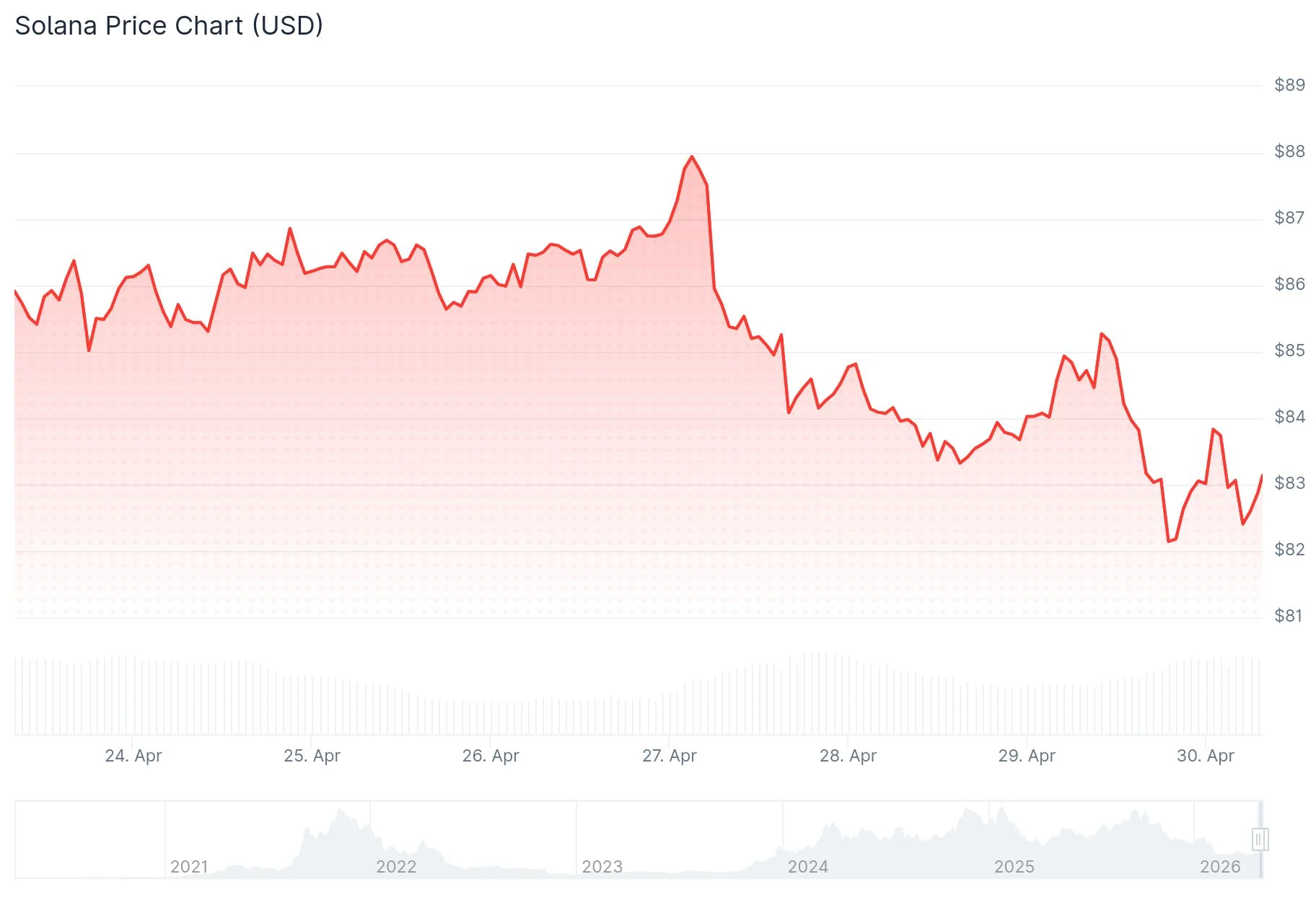The image size is (1316, 900).
Task: Click the 29. Apr axis date
Action: click(1027, 756)
